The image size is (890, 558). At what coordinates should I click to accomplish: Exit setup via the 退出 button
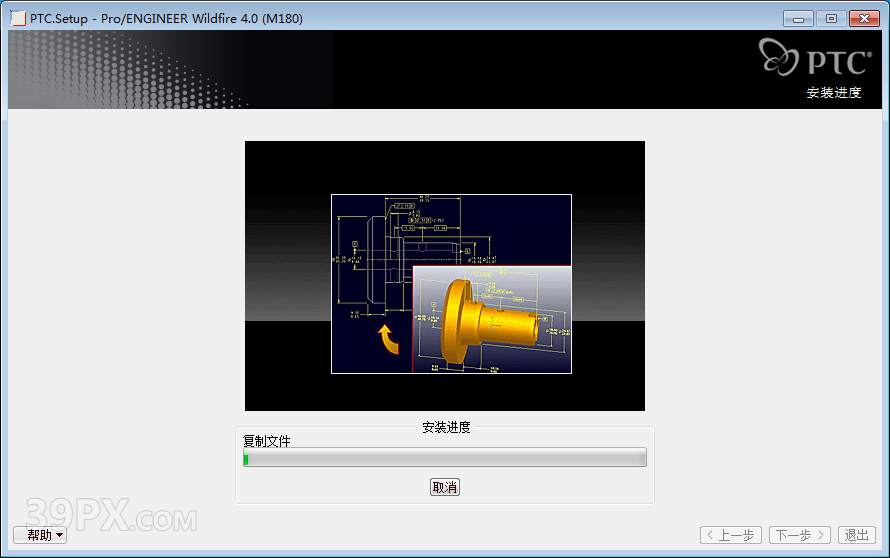click(857, 535)
